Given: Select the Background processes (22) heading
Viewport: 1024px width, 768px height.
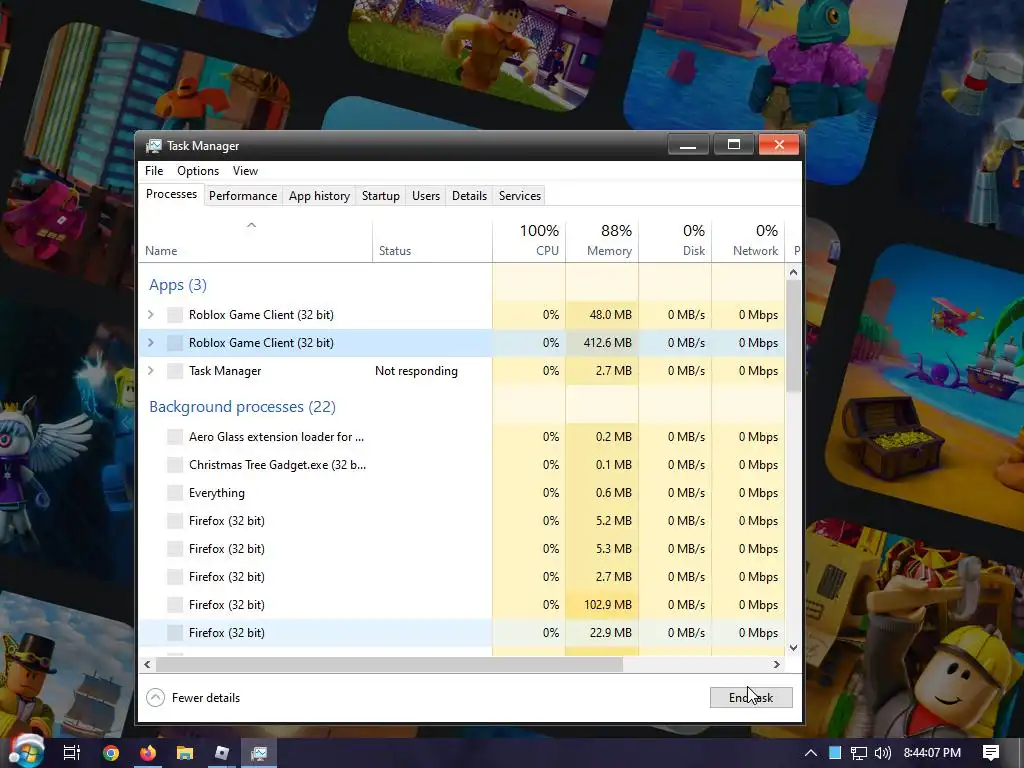Looking at the screenshot, I should coord(242,407).
